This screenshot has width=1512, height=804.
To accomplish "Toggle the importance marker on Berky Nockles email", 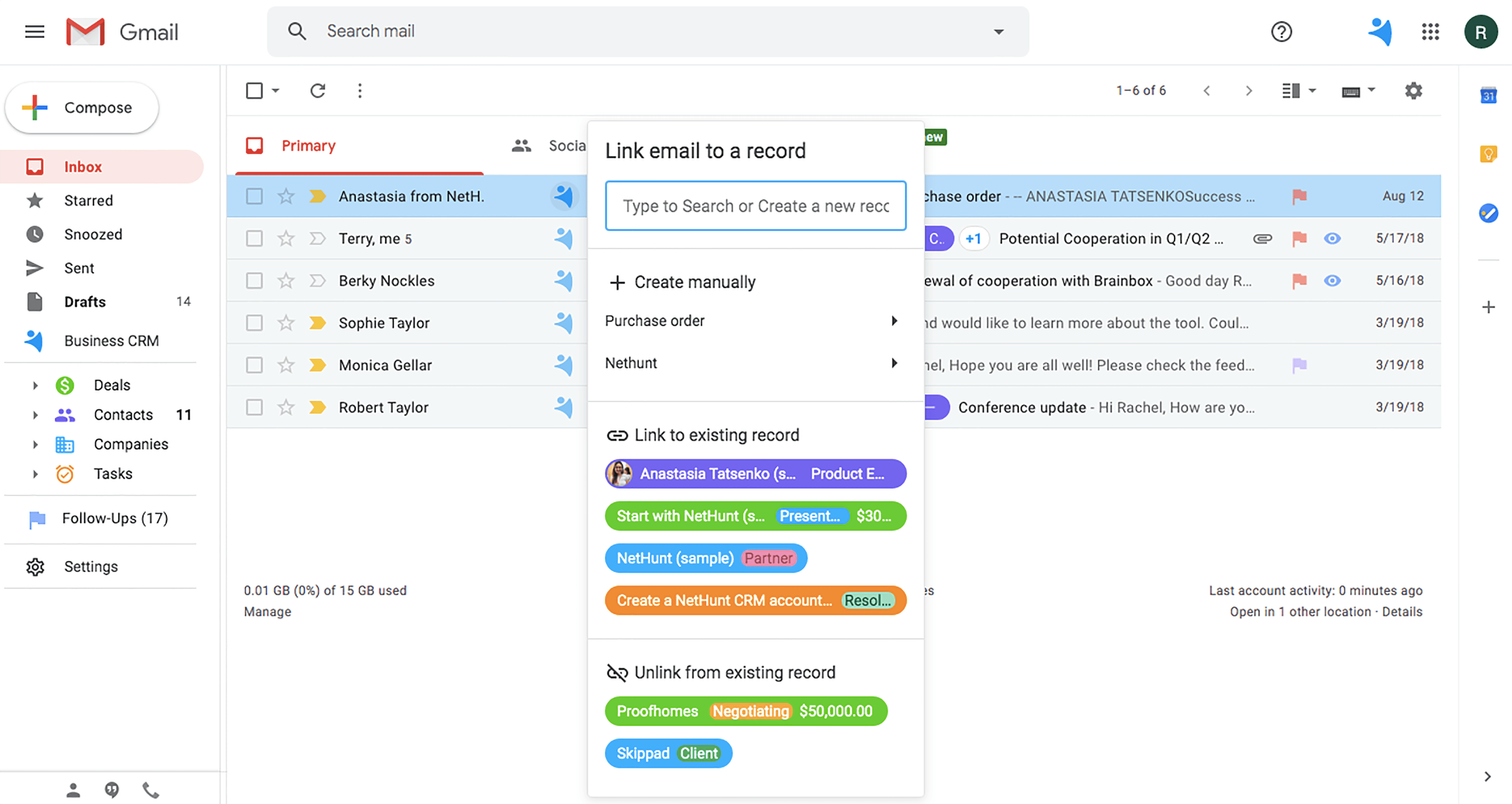I will tap(317, 280).
